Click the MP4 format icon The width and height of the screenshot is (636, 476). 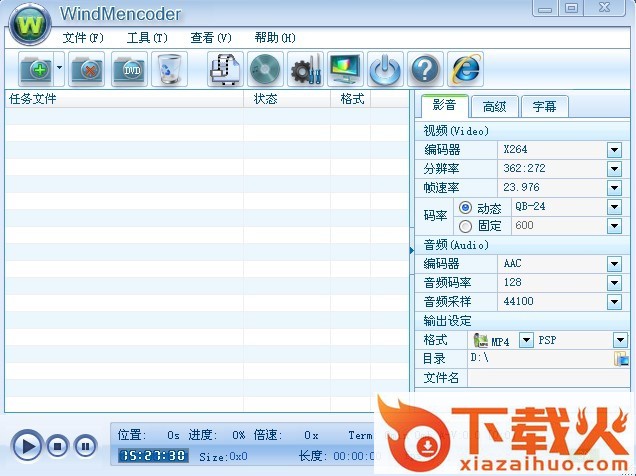point(481,340)
